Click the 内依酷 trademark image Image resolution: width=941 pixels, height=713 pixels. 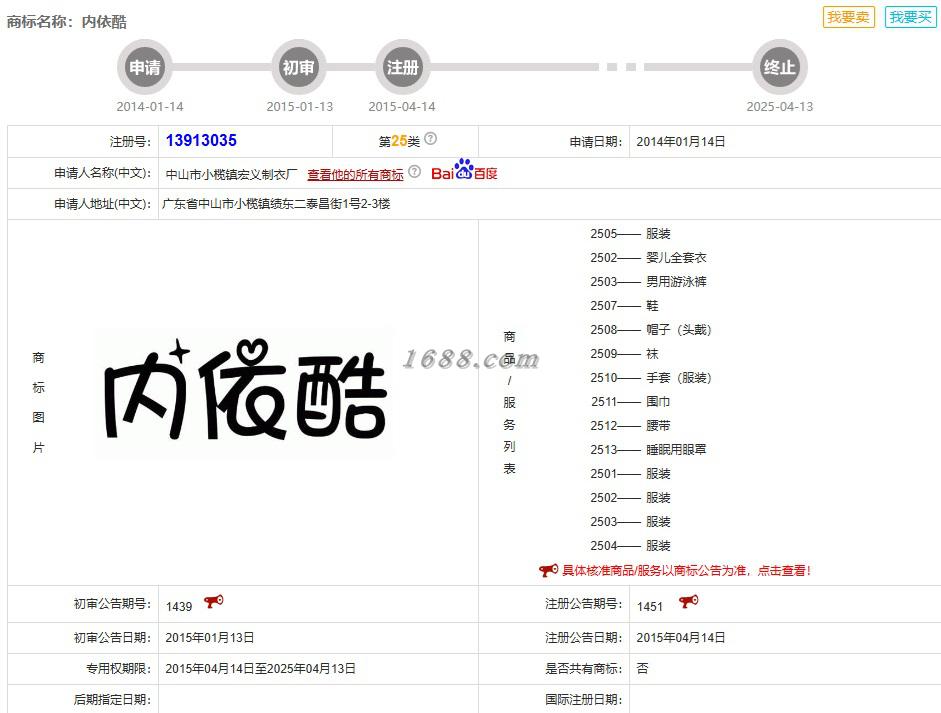click(x=245, y=391)
